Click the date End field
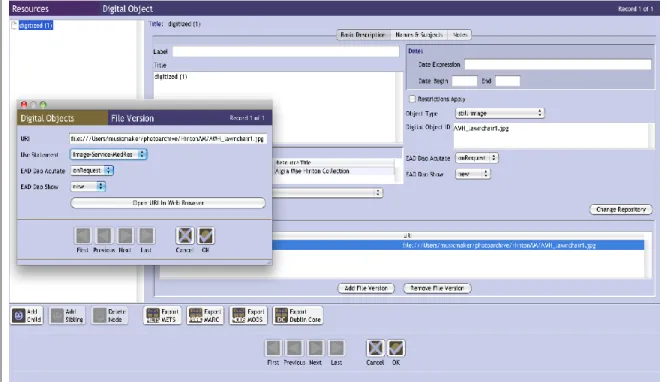 pyautogui.click(x=508, y=81)
